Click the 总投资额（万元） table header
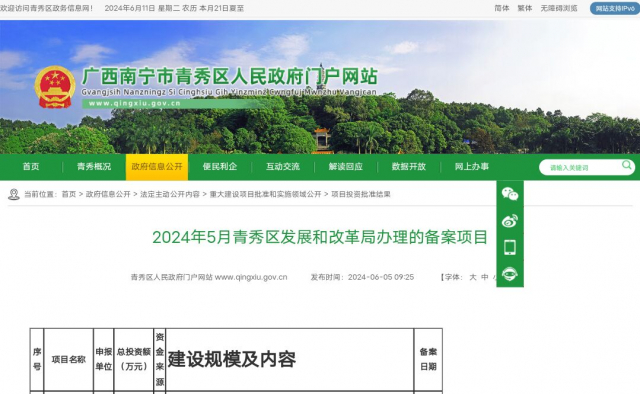This screenshot has height=394, width=640. click(134, 359)
